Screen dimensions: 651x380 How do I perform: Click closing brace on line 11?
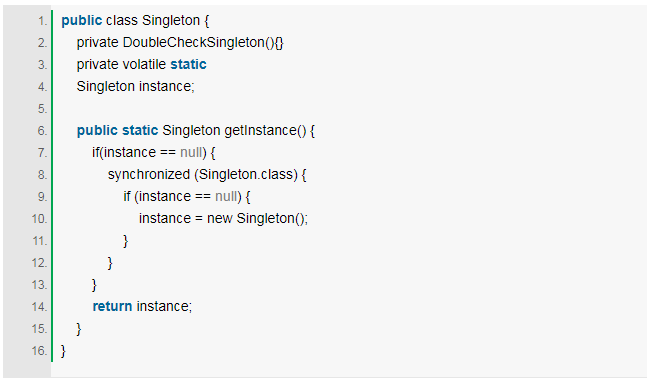pos(126,241)
